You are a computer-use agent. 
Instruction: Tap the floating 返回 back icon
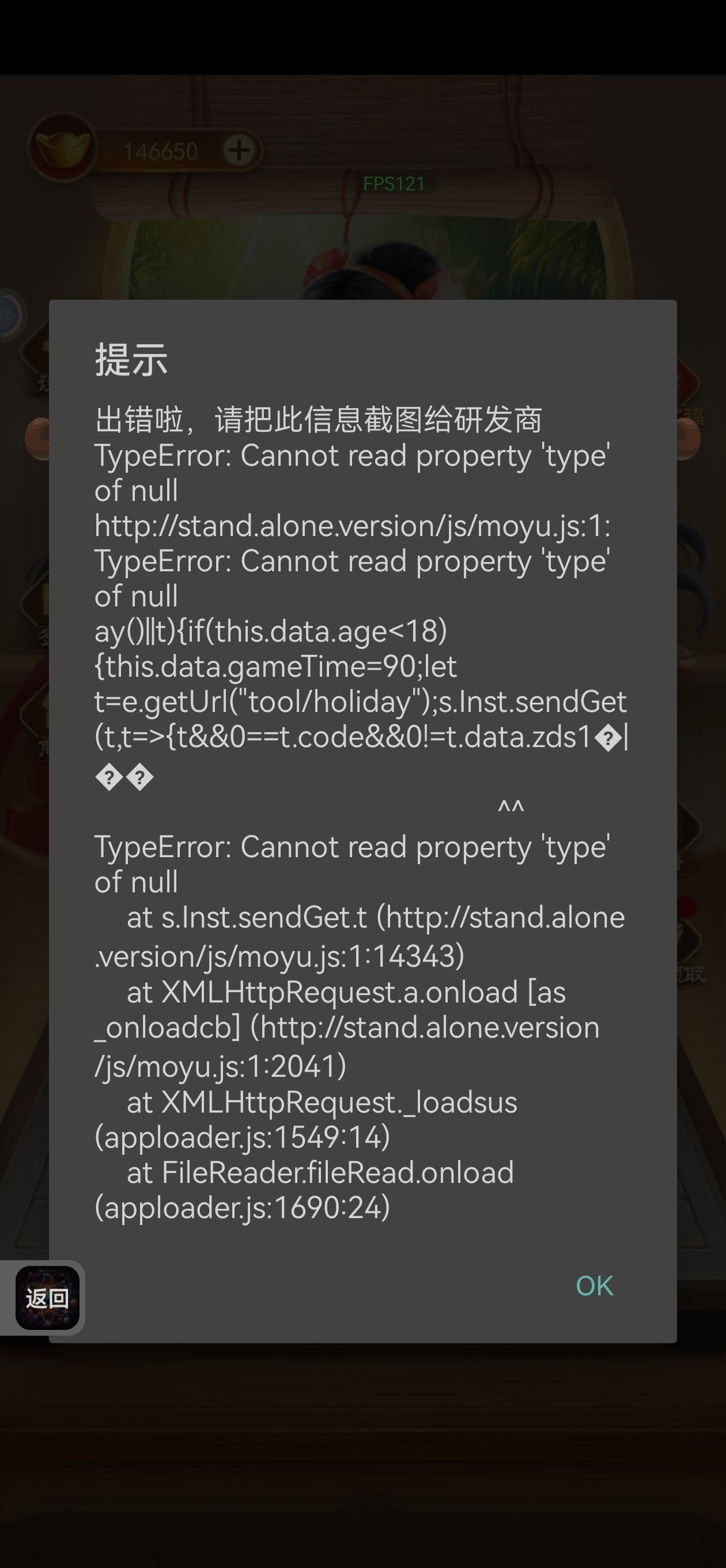point(47,1298)
